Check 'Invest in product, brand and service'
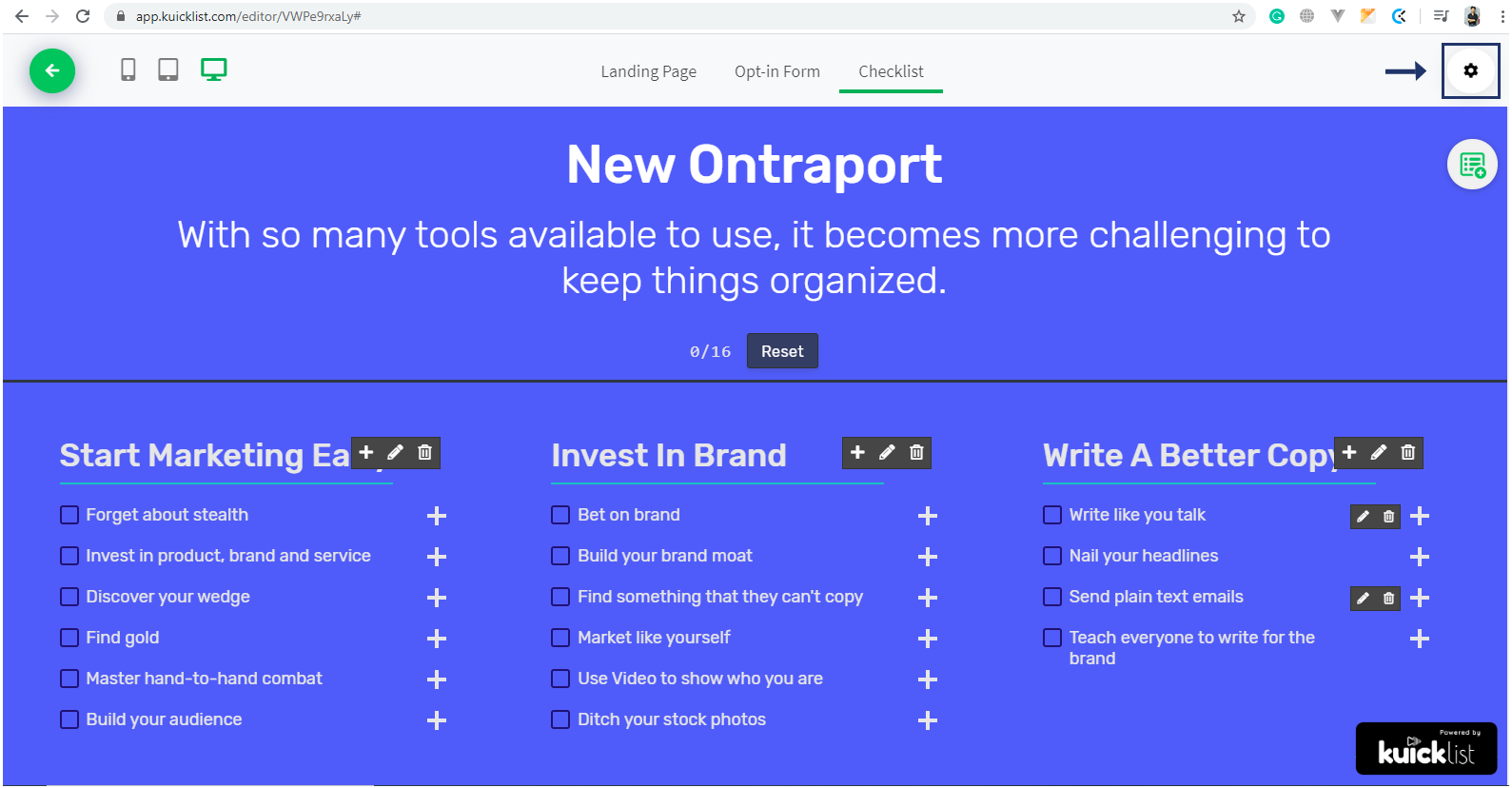This screenshot has width=1512, height=788. 69,556
